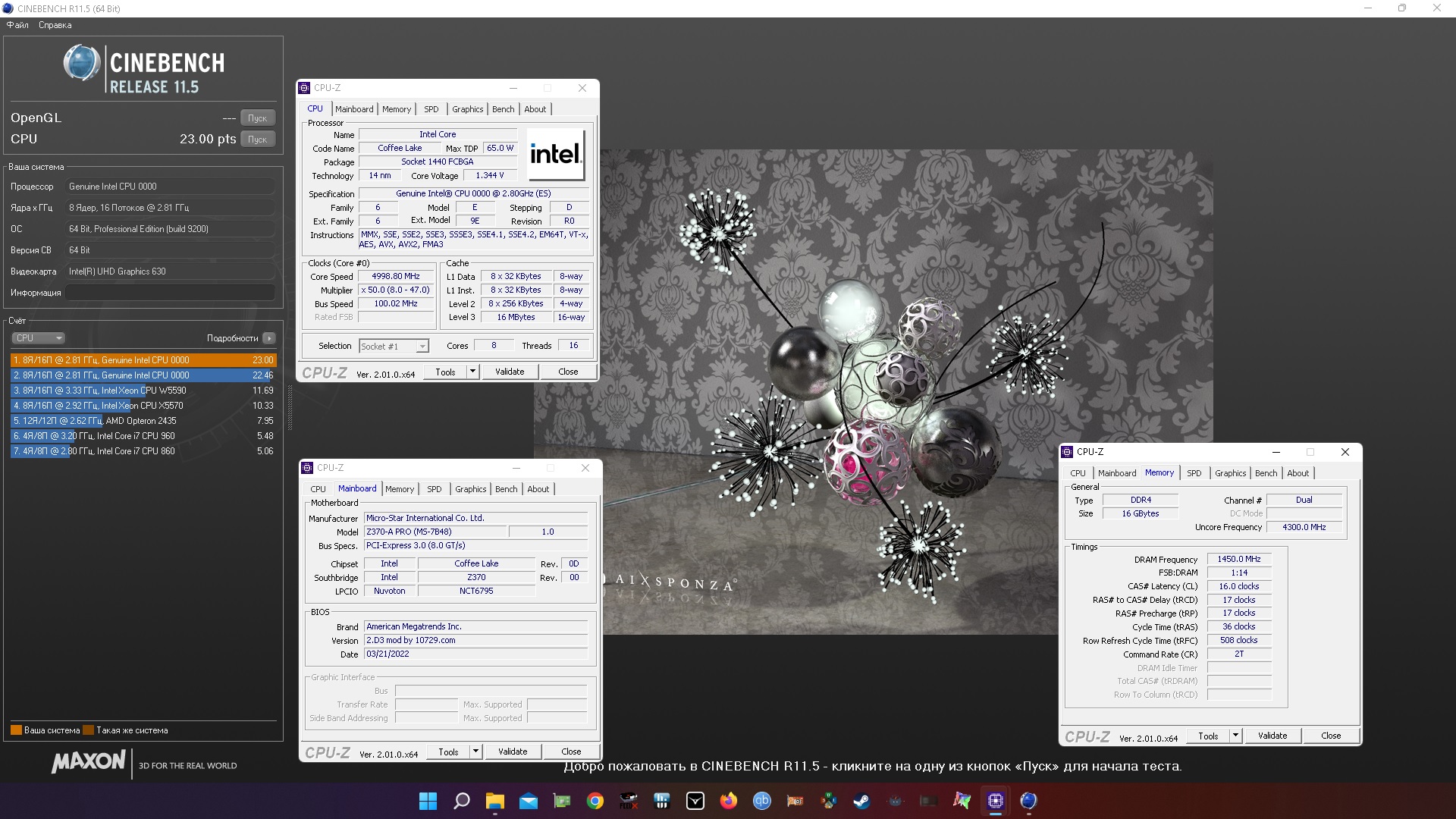The height and width of the screenshot is (819, 1456).
Task: Open Tools dropdown arrow in Memory window
Action: tap(1235, 736)
